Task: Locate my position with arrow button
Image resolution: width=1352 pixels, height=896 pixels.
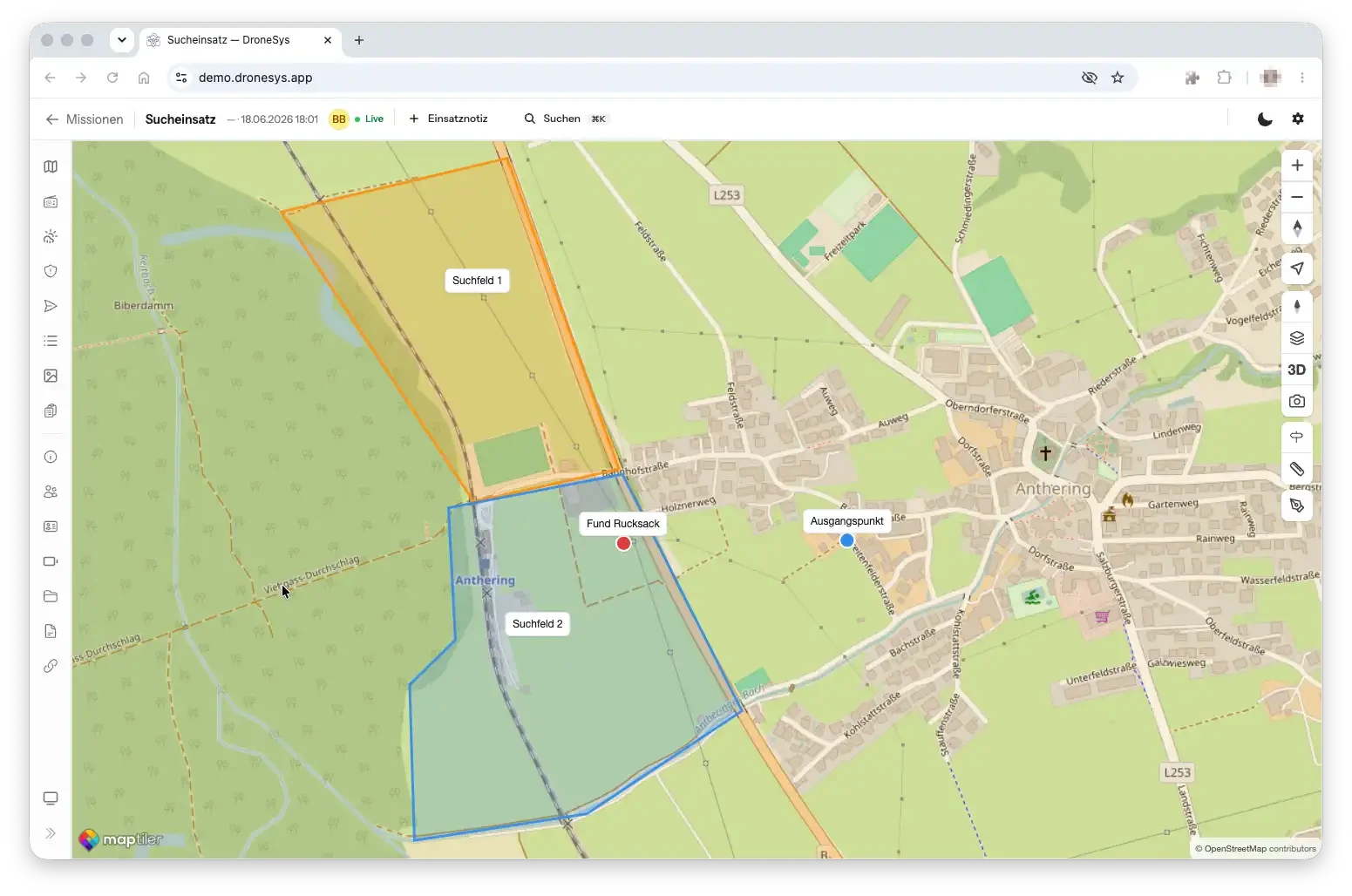Action: [x=1297, y=268]
